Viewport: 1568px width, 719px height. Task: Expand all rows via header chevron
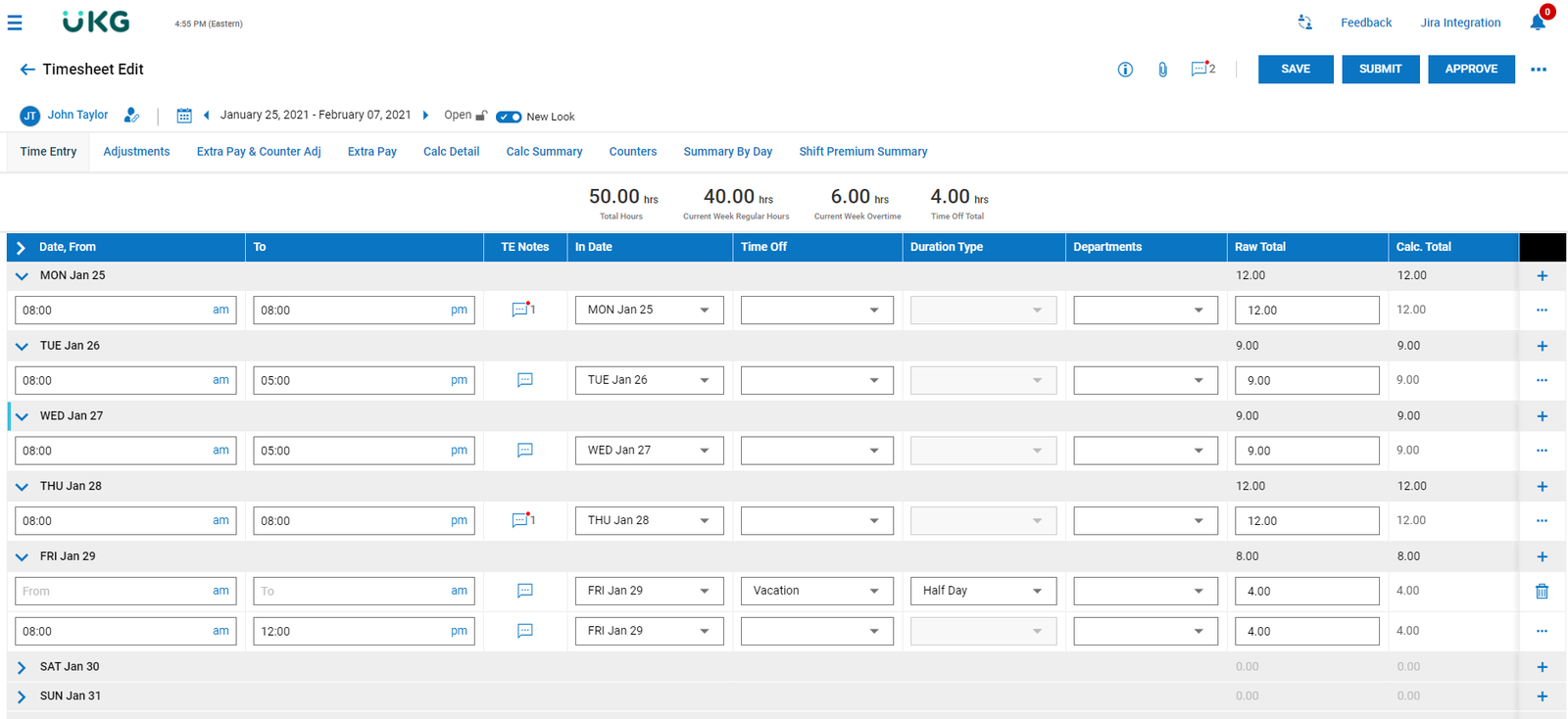click(x=21, y=248)
